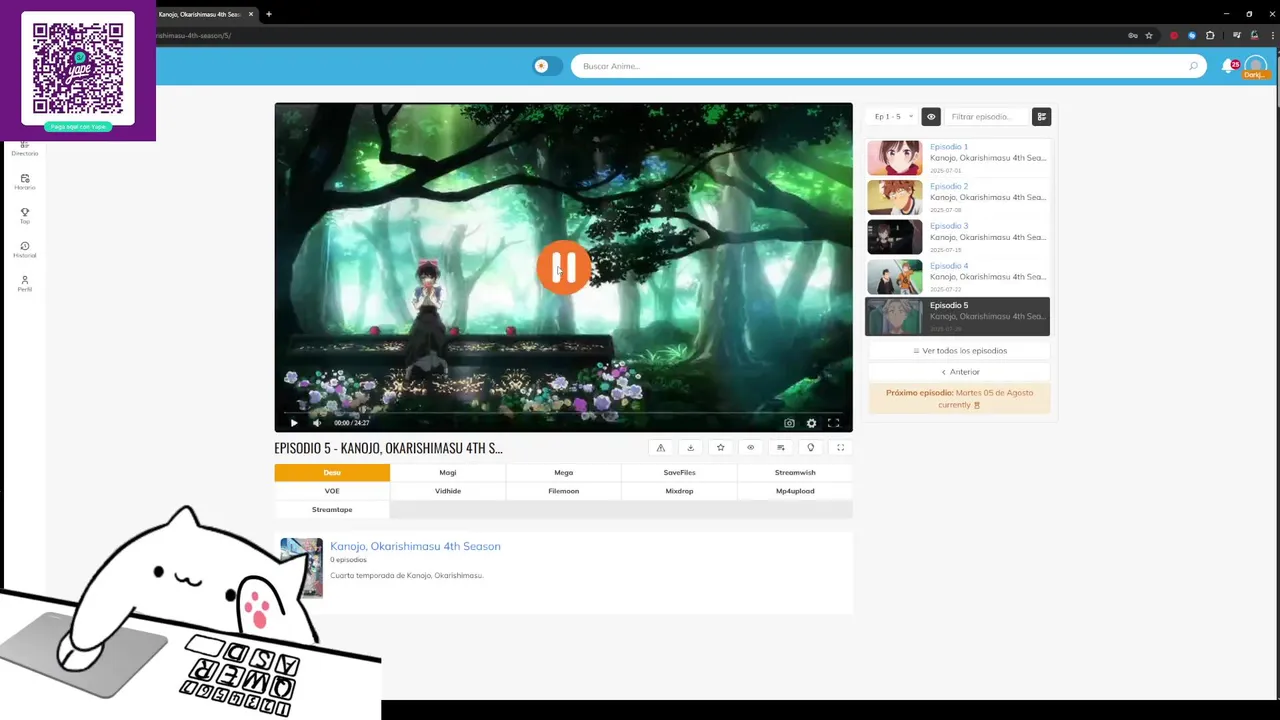Open browser media control icon
Viewport: 1280px width, 720px height.
pos(1237,35)
